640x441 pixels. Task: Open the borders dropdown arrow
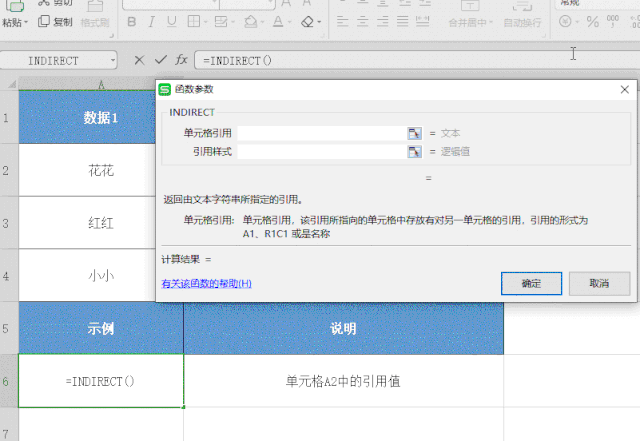click(205, 22)
